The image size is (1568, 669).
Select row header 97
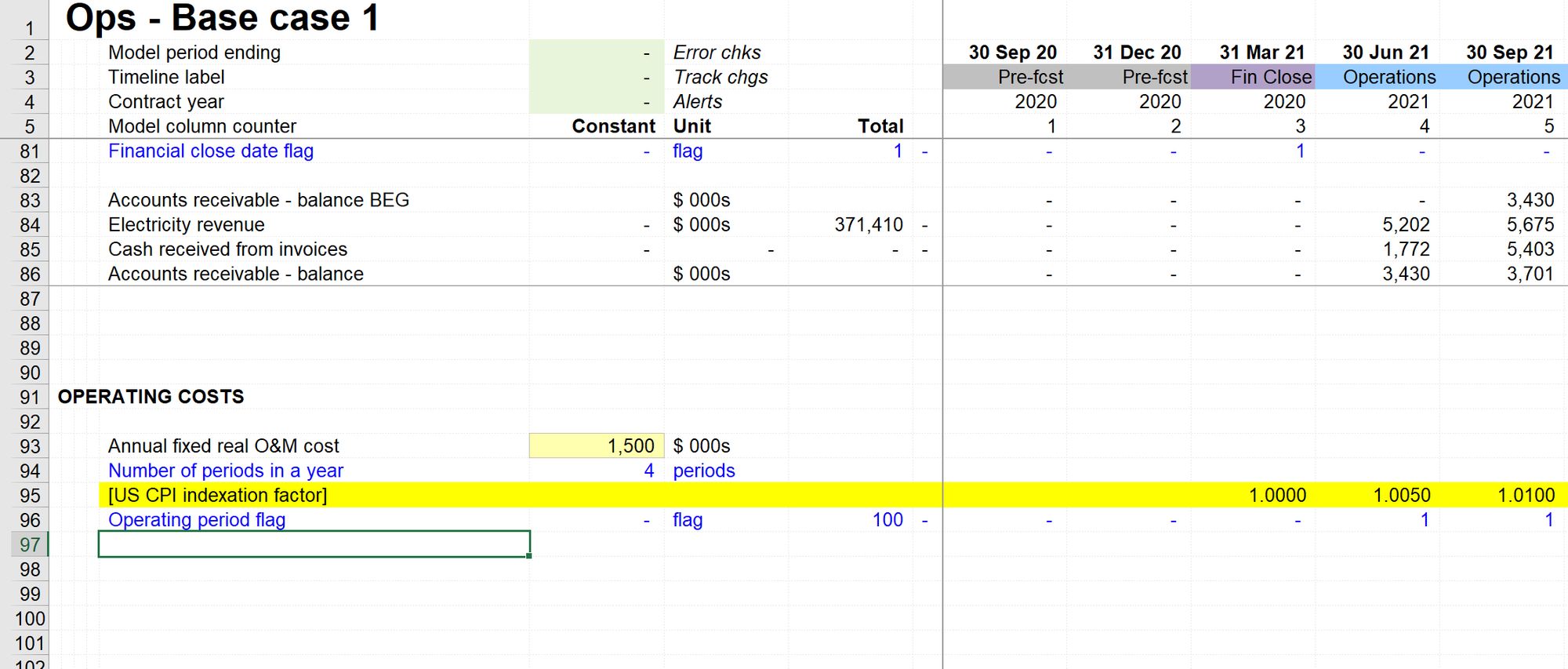click(x=30, y=544)
